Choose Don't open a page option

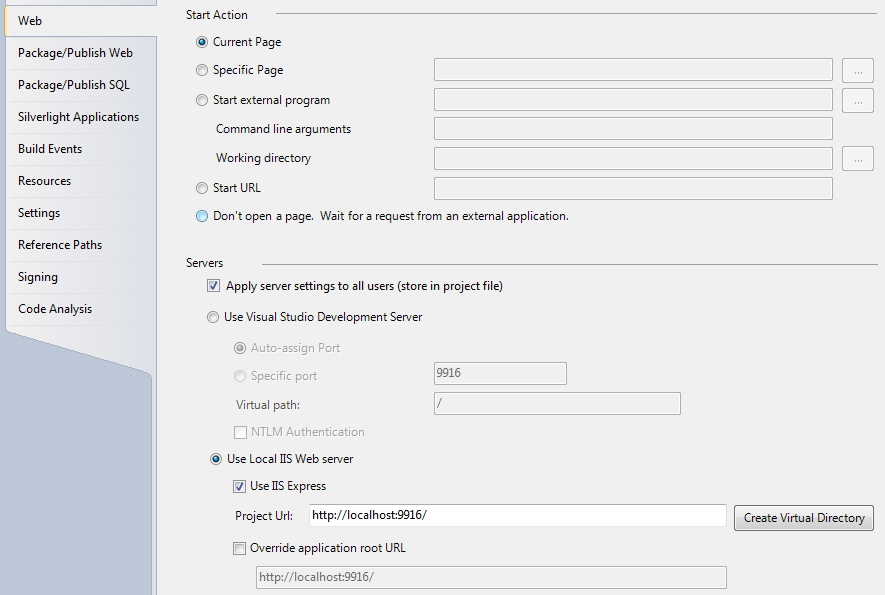click(x=203, y=215)
